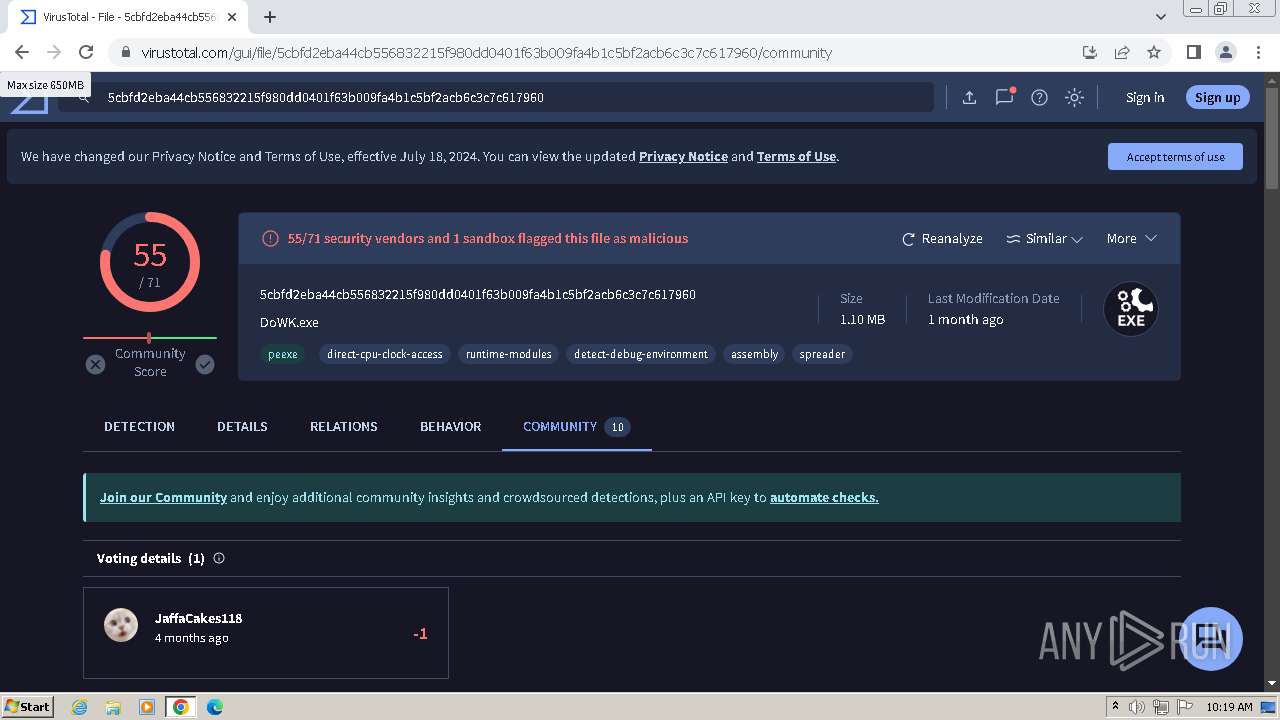Viewport: 1280px width, 720px height.
Task: Open the tab search chevron in Chrome
Action: click(x=1160, y=17)
